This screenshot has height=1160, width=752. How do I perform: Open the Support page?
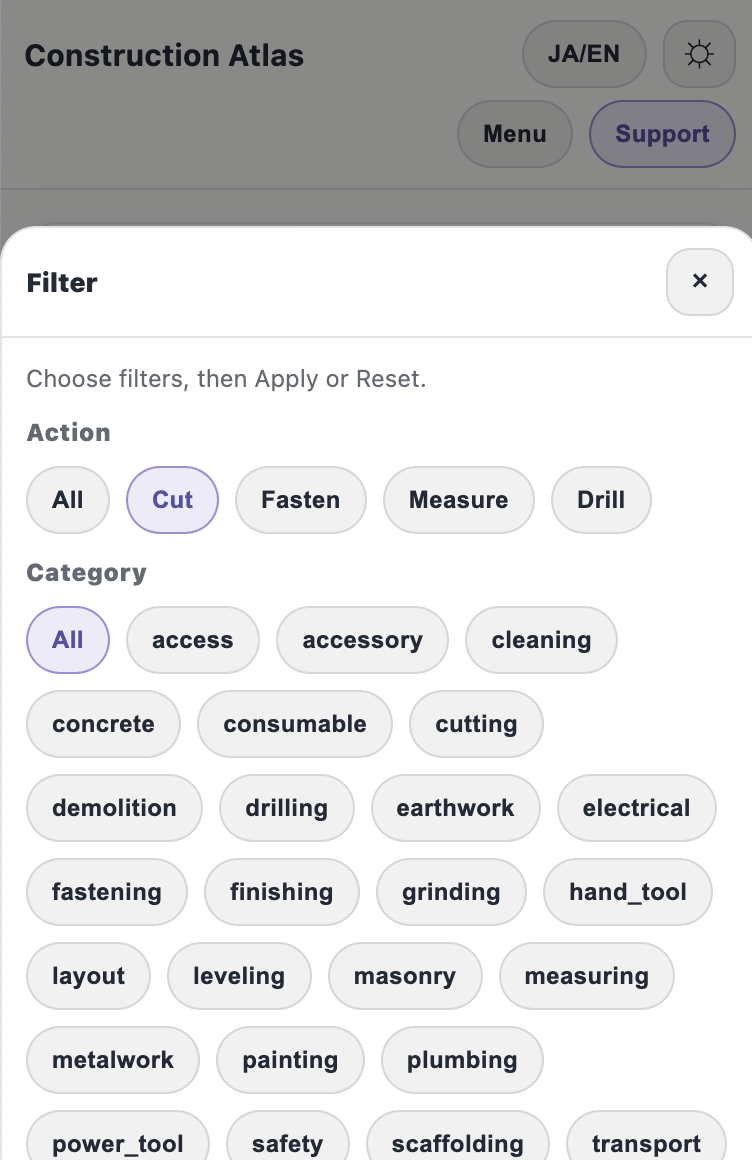662,133
